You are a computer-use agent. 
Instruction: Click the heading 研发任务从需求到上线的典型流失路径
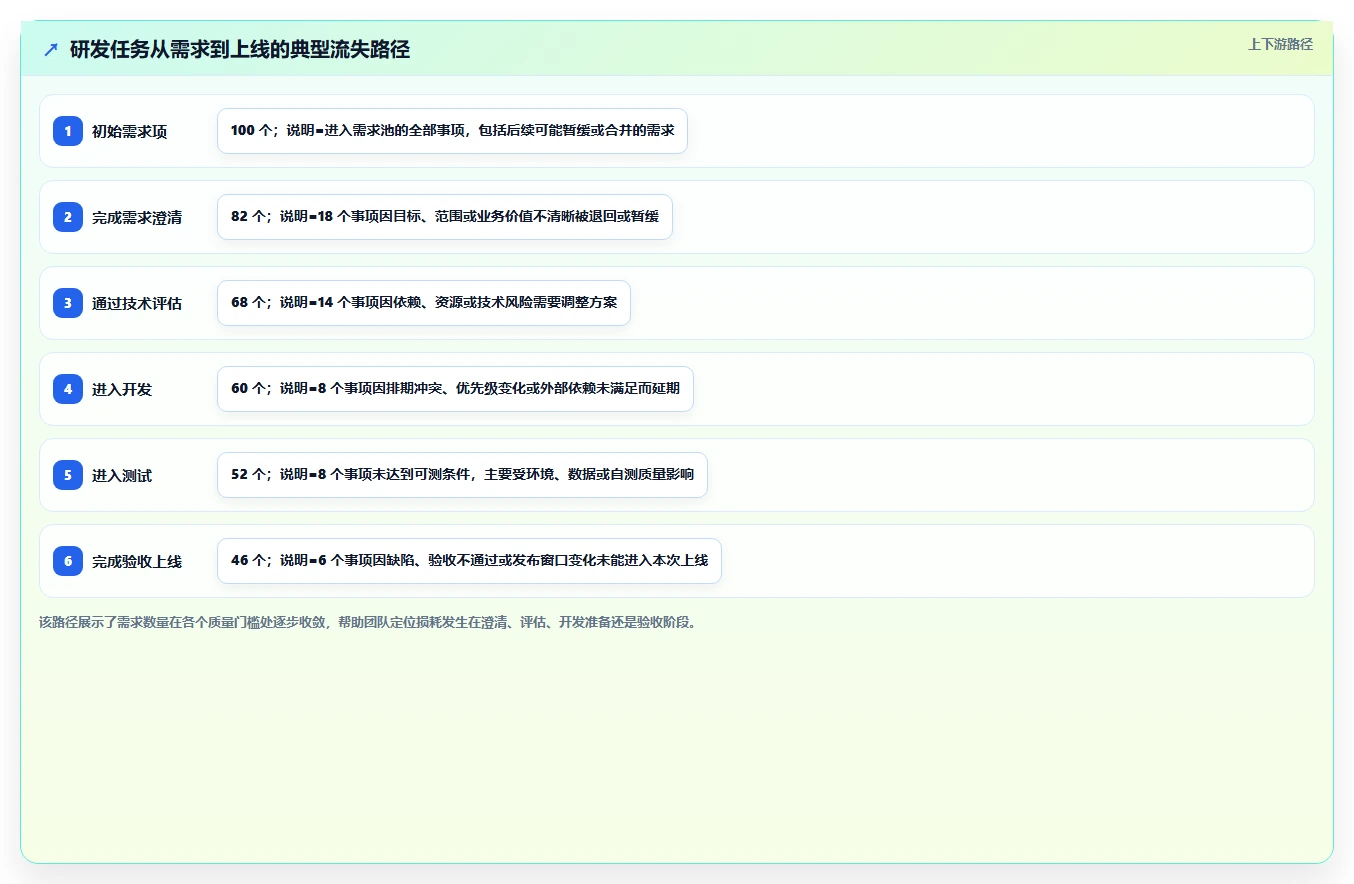click(x=240, y=50)
